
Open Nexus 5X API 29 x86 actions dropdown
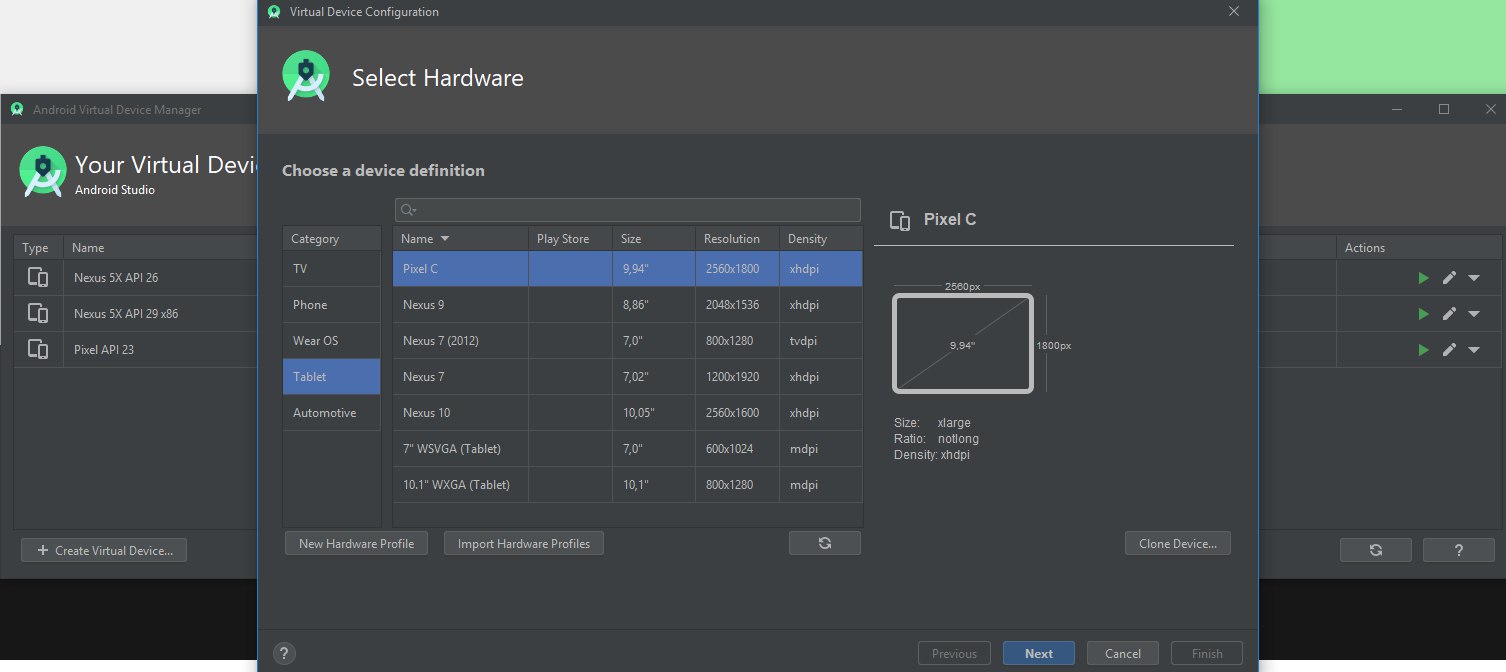pos(1473,314)
